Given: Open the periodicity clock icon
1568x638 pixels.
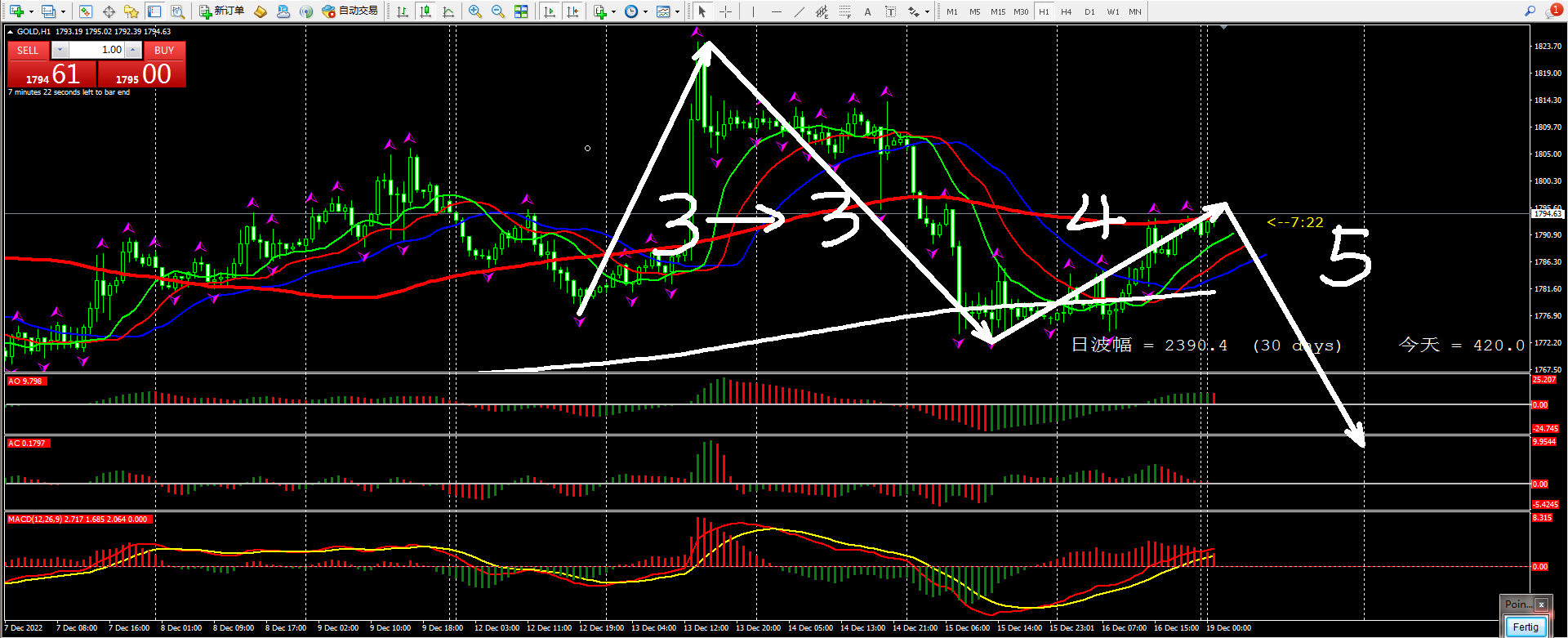Looking at the screenshot, I should [x=631, y=11].
